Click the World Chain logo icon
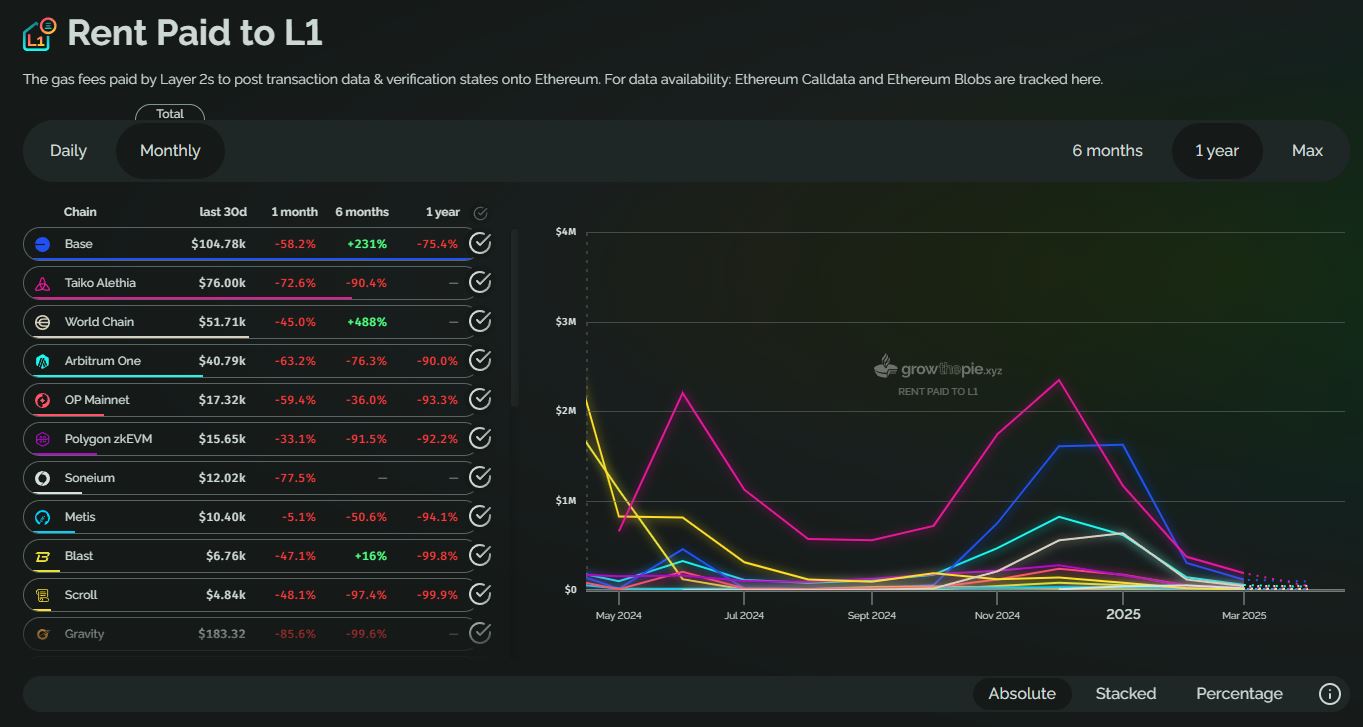This screenshot has width=1363, height=727. (41, 321)
